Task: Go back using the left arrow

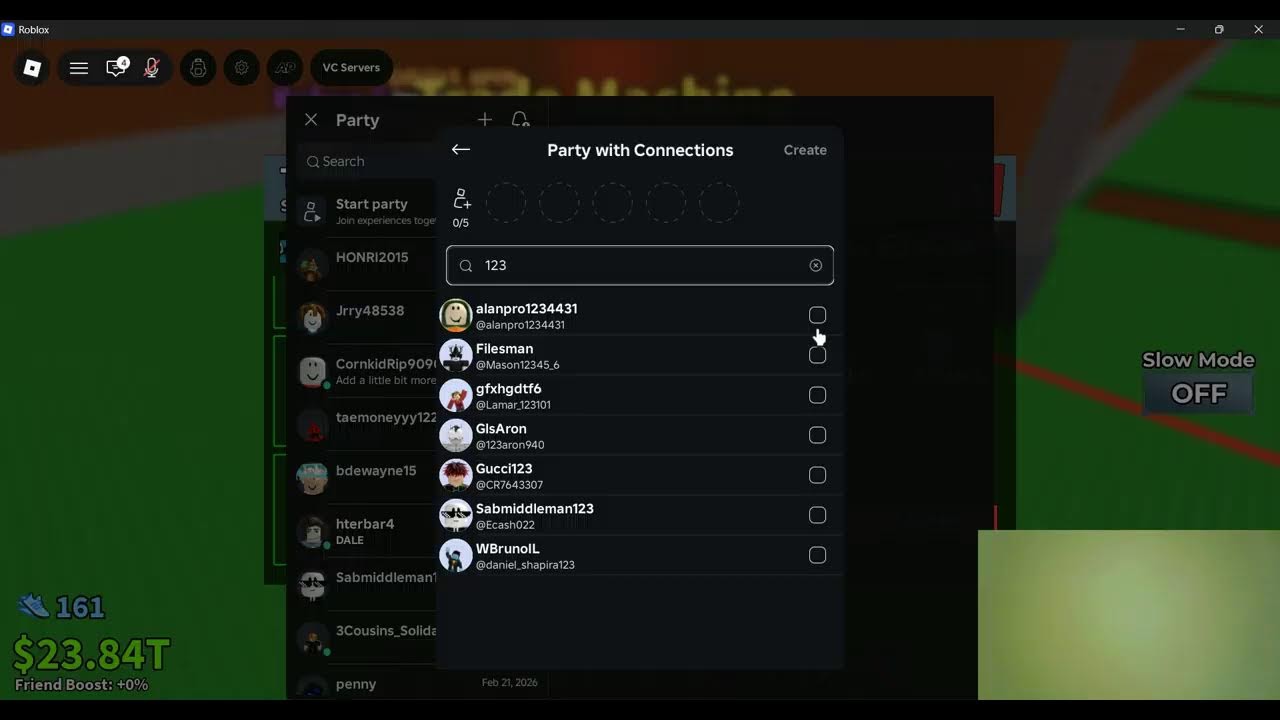Action: [461, 150]
